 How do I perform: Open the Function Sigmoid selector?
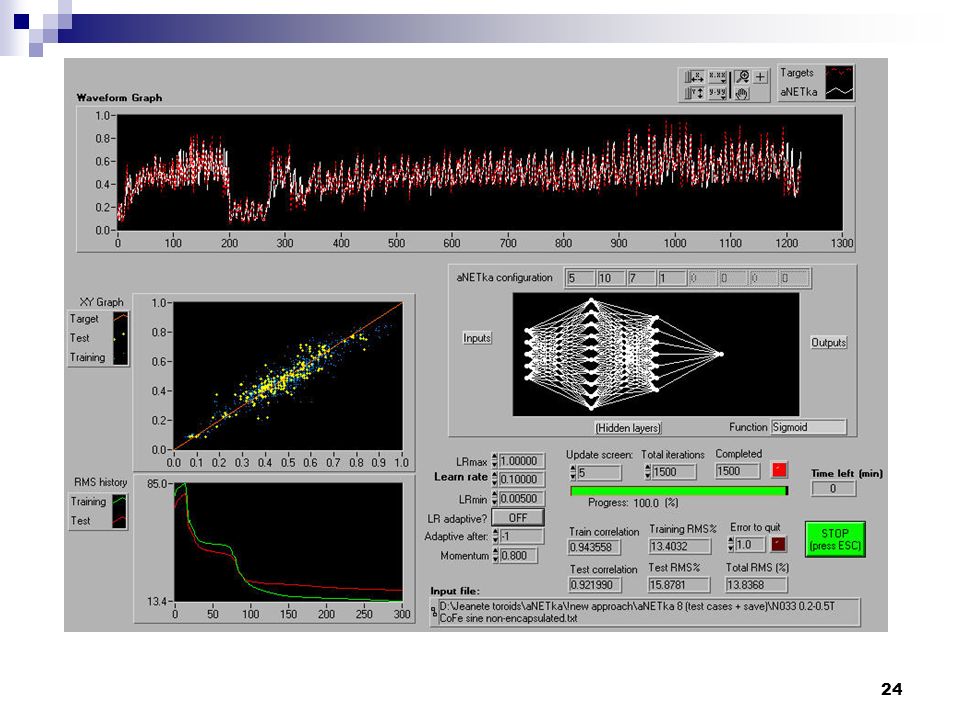808,427
